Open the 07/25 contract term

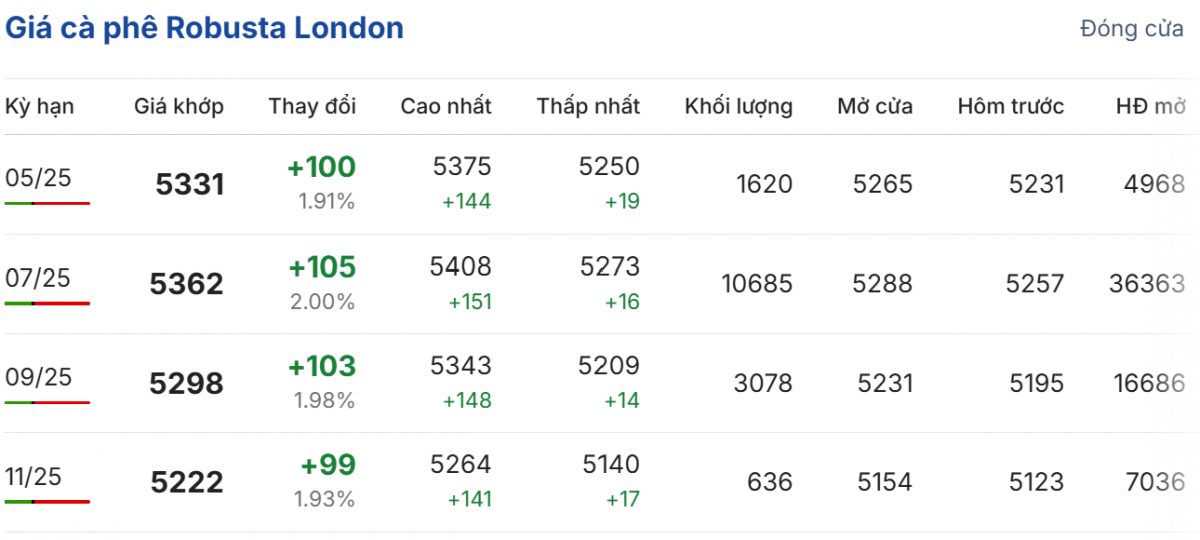pyautogui.click(x=38, y=278)
